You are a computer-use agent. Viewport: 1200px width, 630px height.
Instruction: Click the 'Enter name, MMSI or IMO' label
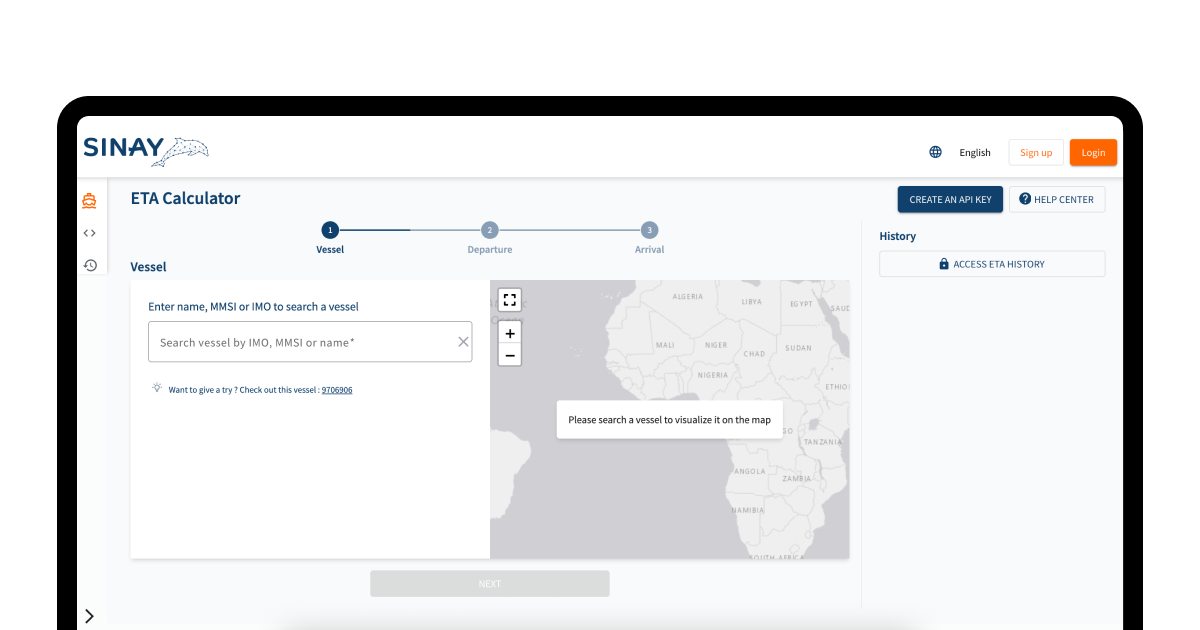(x=253, y=307)
